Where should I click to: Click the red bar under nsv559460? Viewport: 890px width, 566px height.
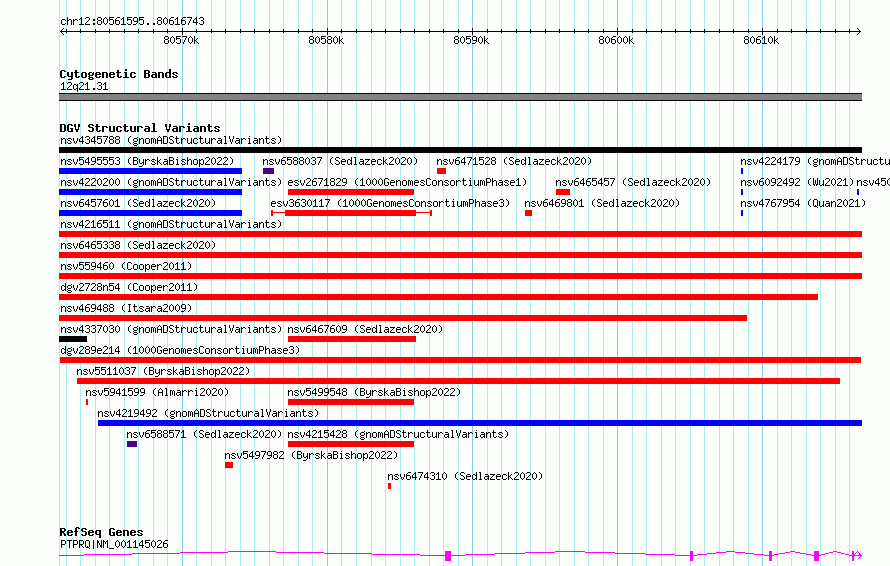click(460, 276)
